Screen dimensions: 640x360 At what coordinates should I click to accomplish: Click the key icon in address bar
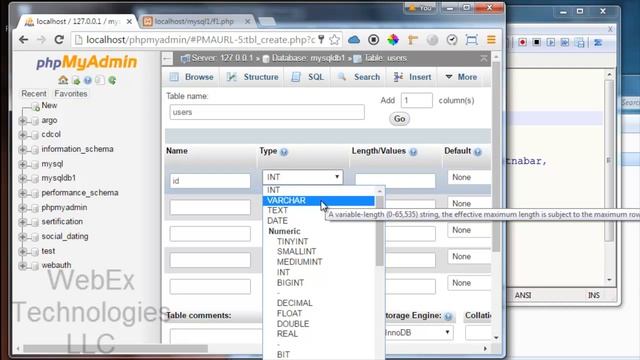[321, 40]
